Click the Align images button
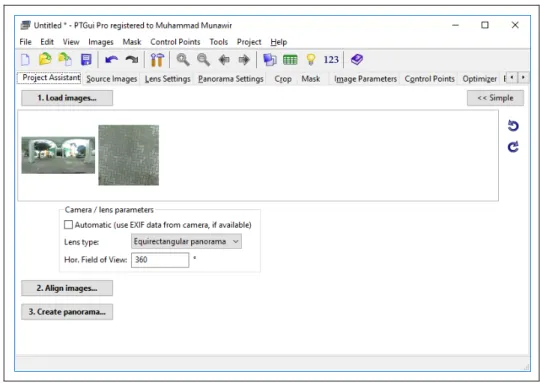The height and width of the screenshot is (383, 540). 67,288
